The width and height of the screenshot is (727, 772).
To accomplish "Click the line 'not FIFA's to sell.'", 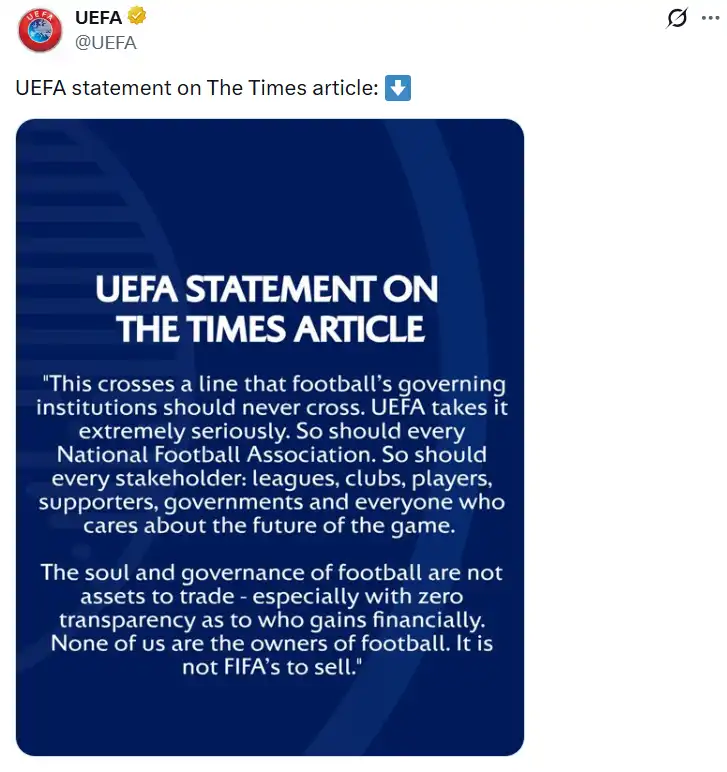I will click(x=272, y=667).
